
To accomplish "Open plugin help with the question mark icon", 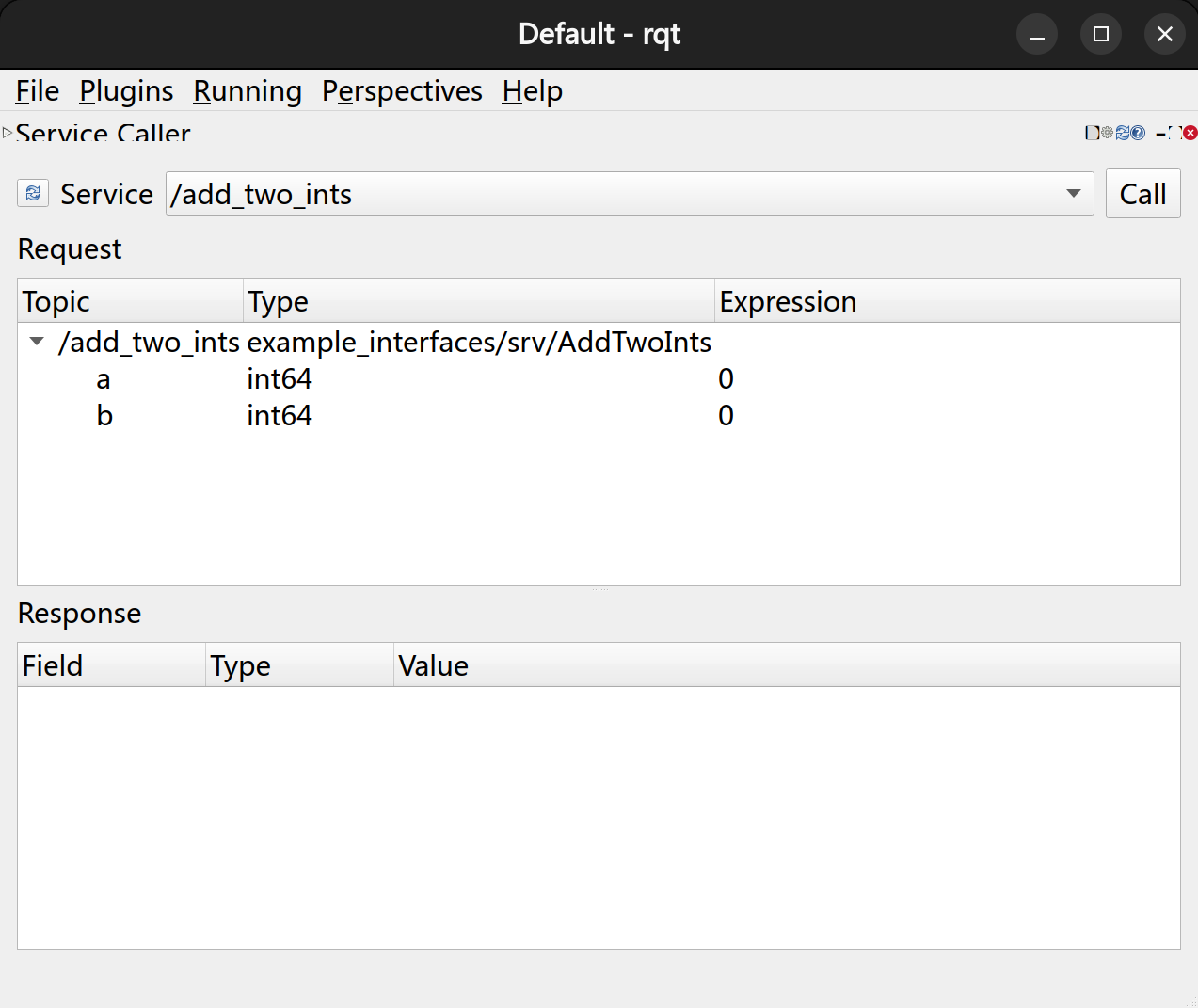I will pos(1138,133).
